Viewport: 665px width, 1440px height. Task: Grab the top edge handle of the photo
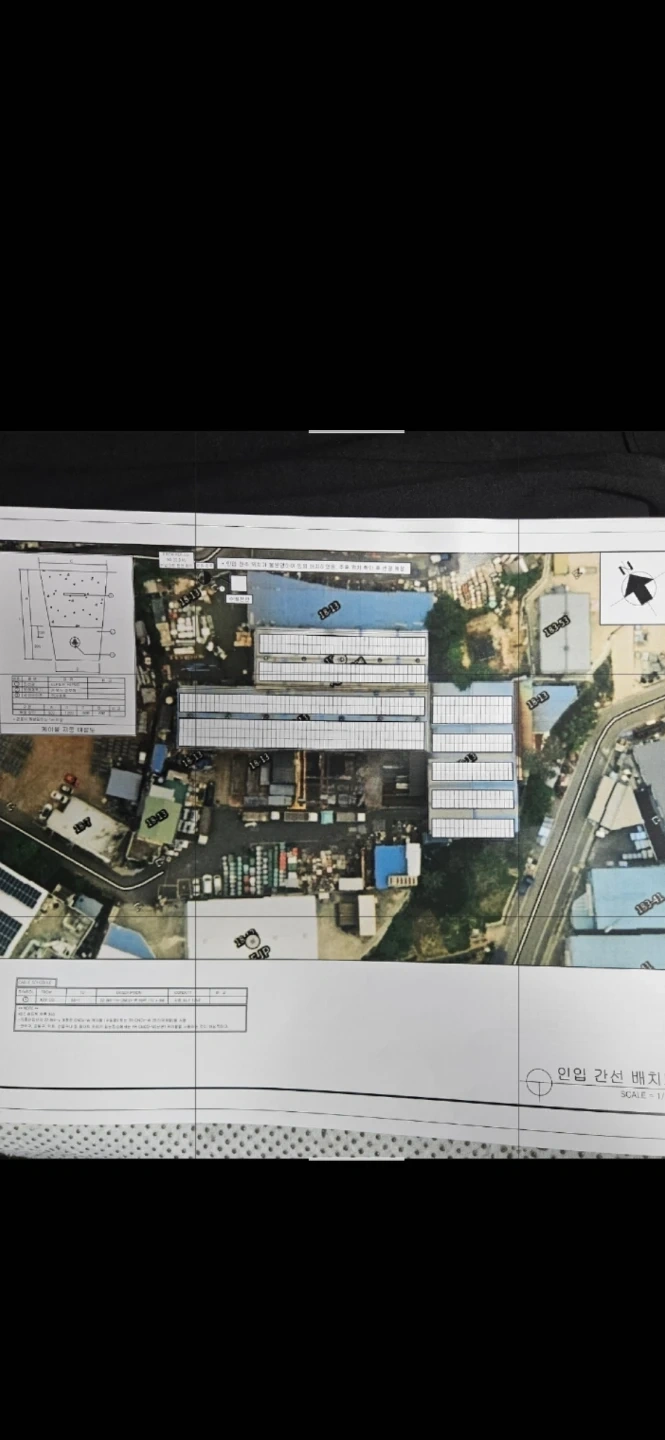tap(356, 432)
